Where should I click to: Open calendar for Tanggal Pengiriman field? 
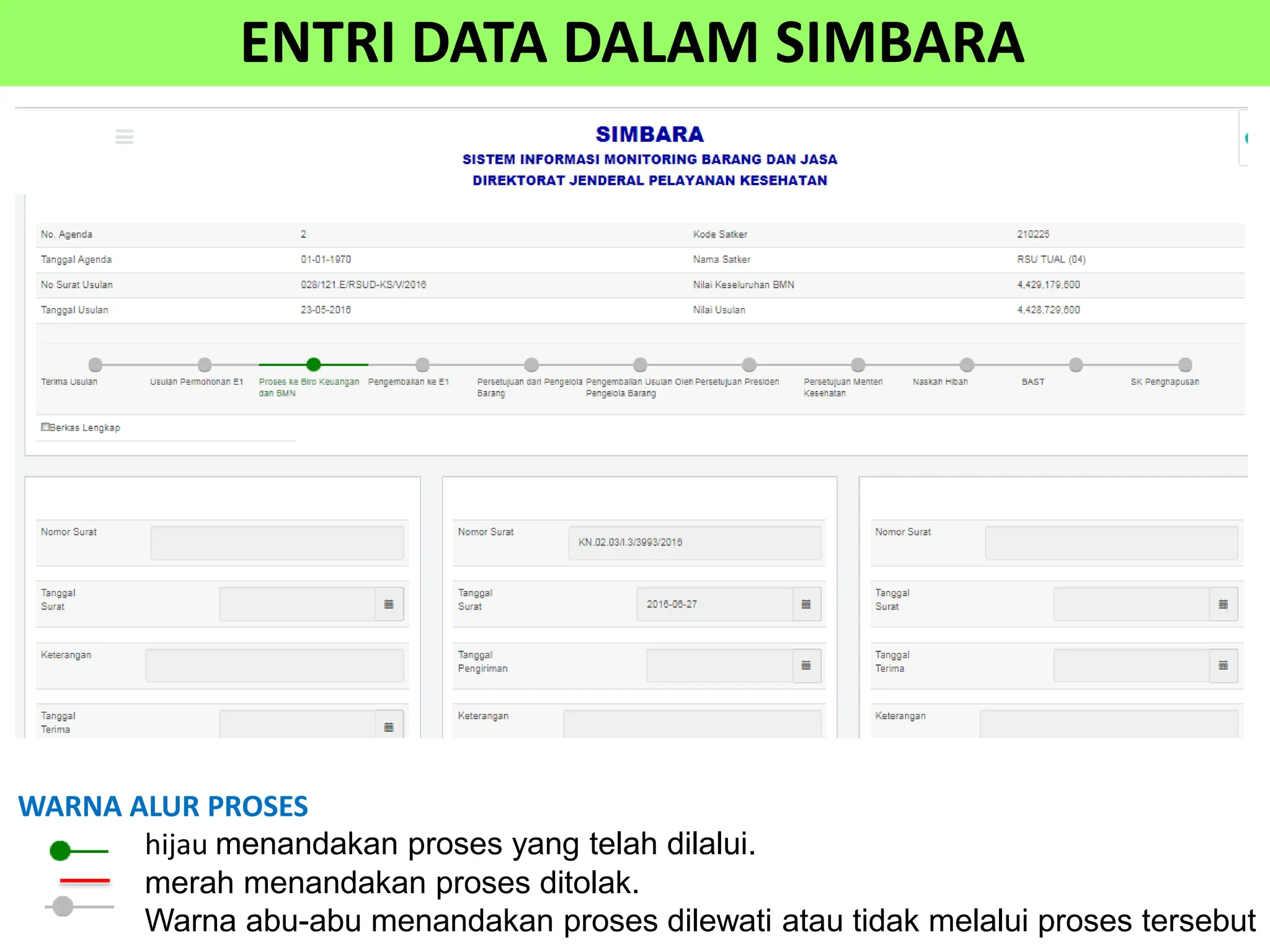806,666
